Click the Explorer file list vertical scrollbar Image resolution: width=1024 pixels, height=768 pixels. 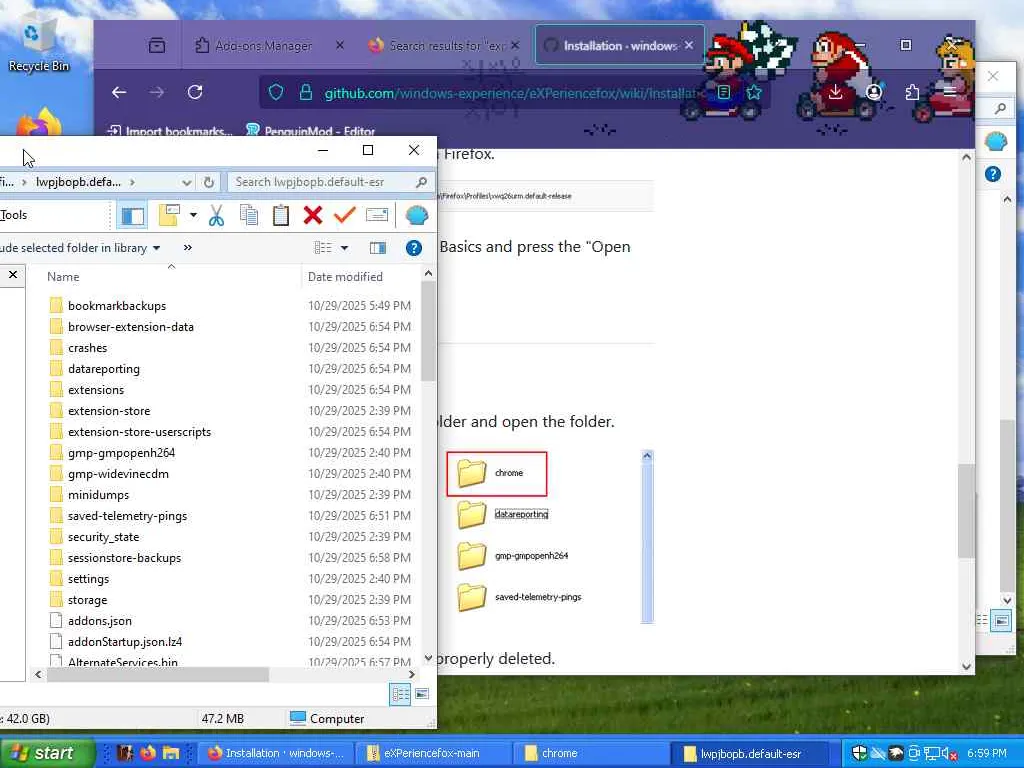428,331
